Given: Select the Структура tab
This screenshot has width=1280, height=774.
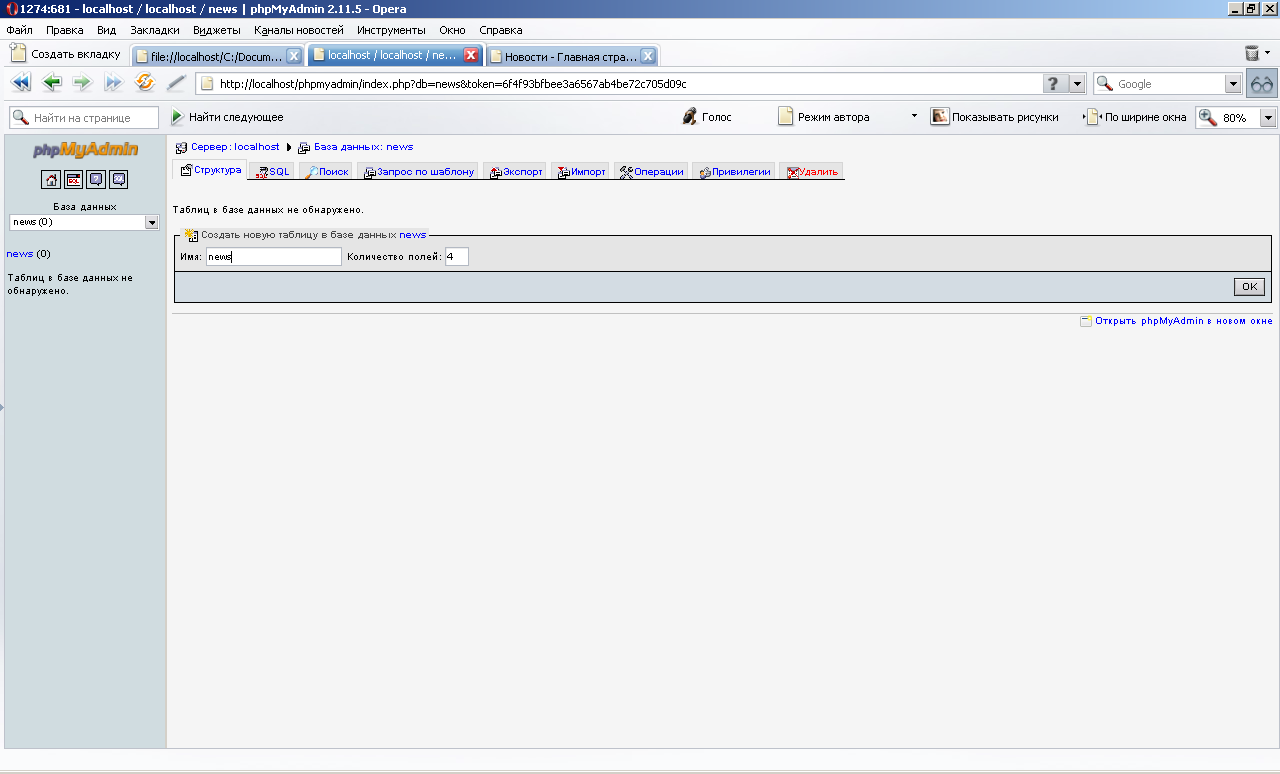Looking at the screenshot, I should pyautogui.click(x=210, y=170).
